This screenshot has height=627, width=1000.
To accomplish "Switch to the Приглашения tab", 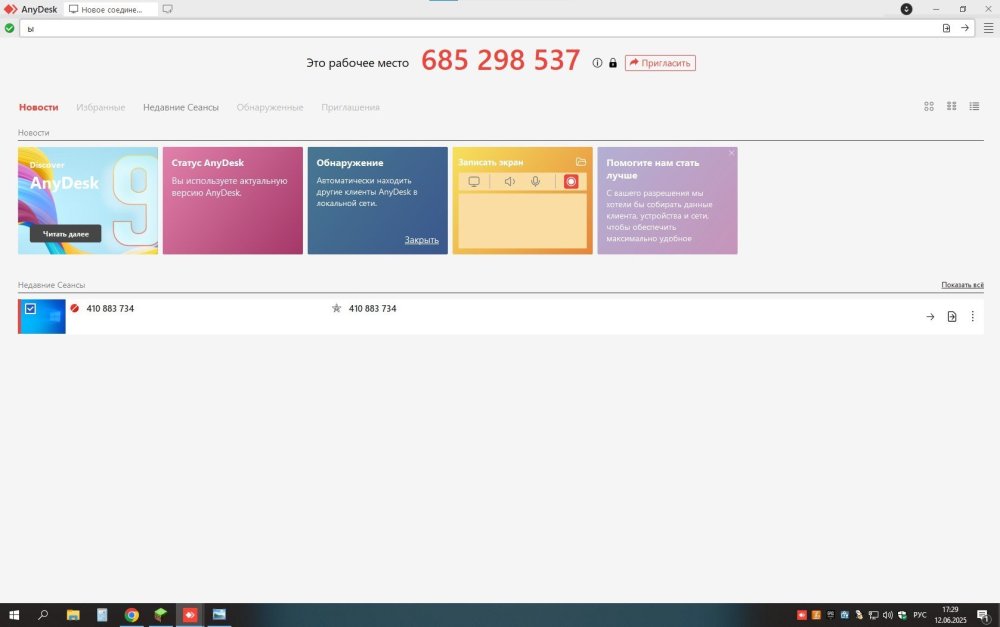I will click(x=350, y=107).
